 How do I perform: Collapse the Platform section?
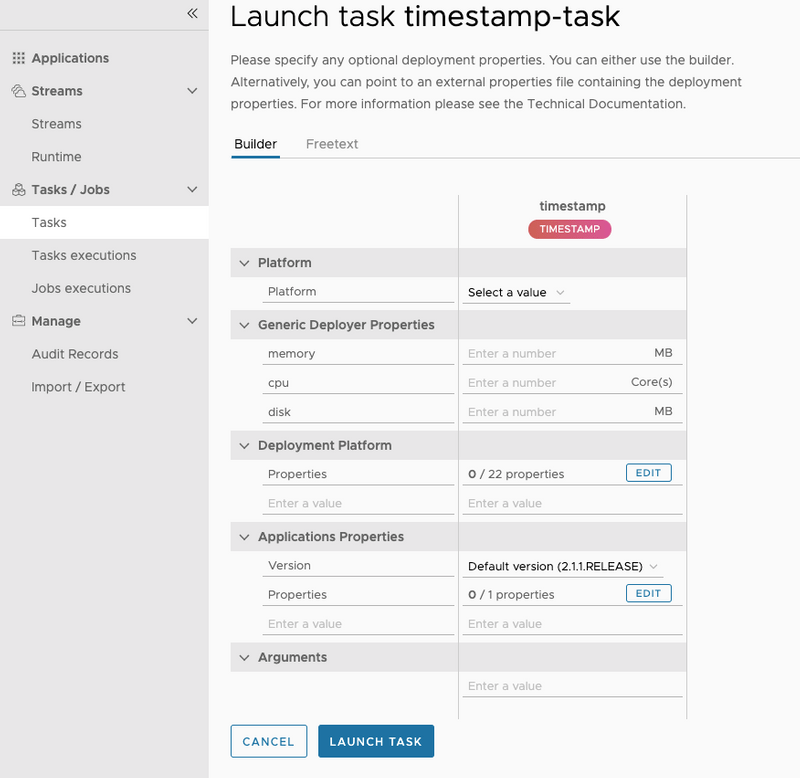[244, 263]
